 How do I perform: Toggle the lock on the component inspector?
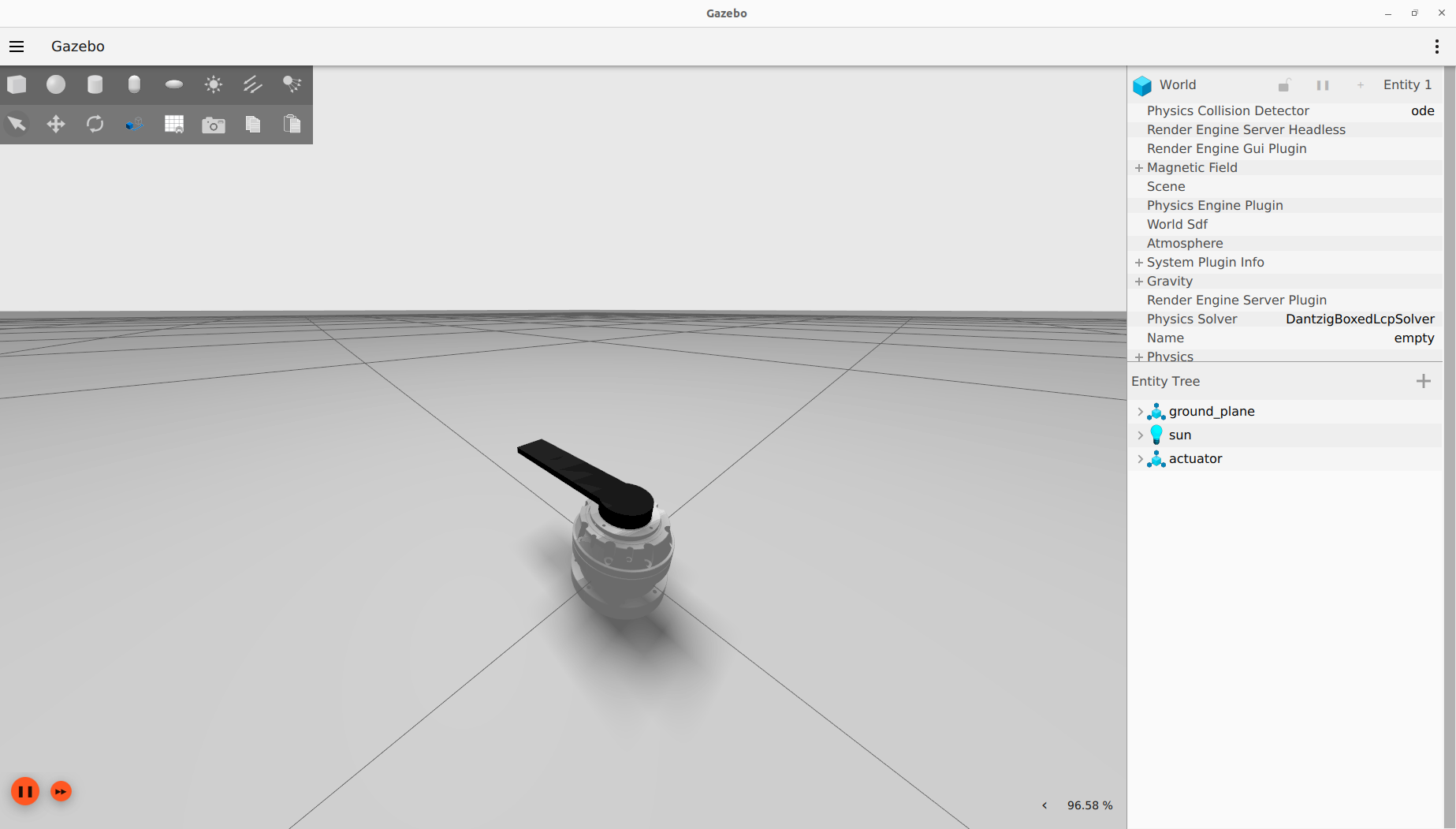(x=1284, y=84)
